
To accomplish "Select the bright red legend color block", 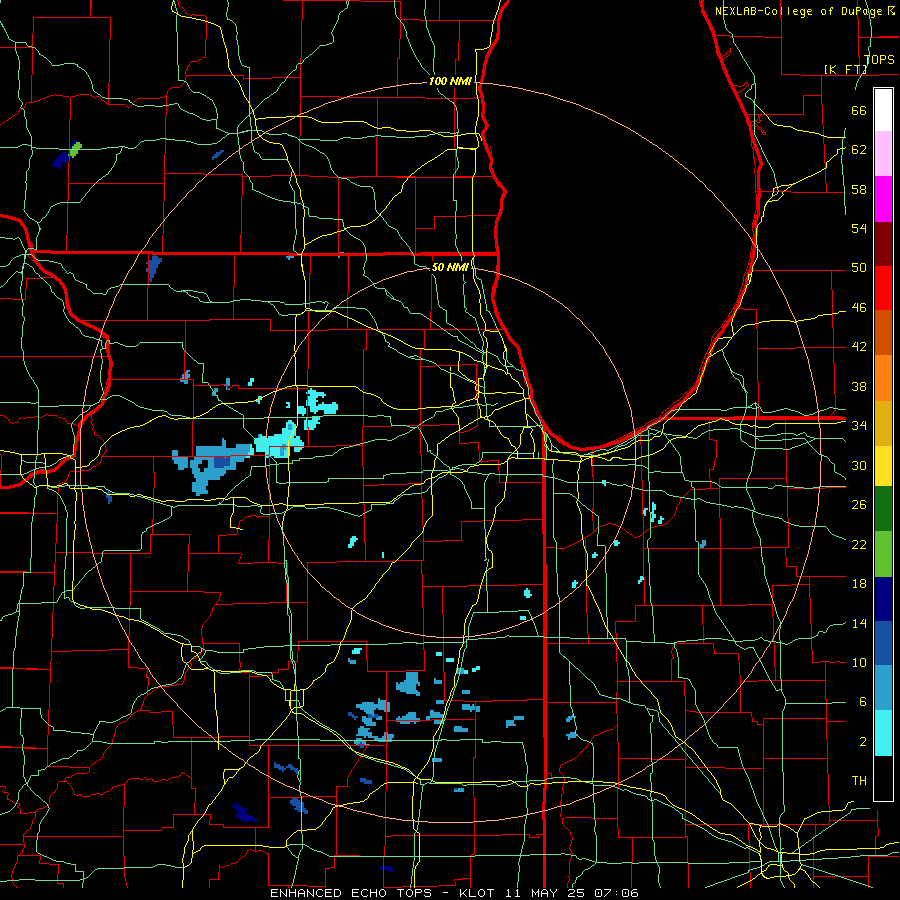I will tap(883, 288).
